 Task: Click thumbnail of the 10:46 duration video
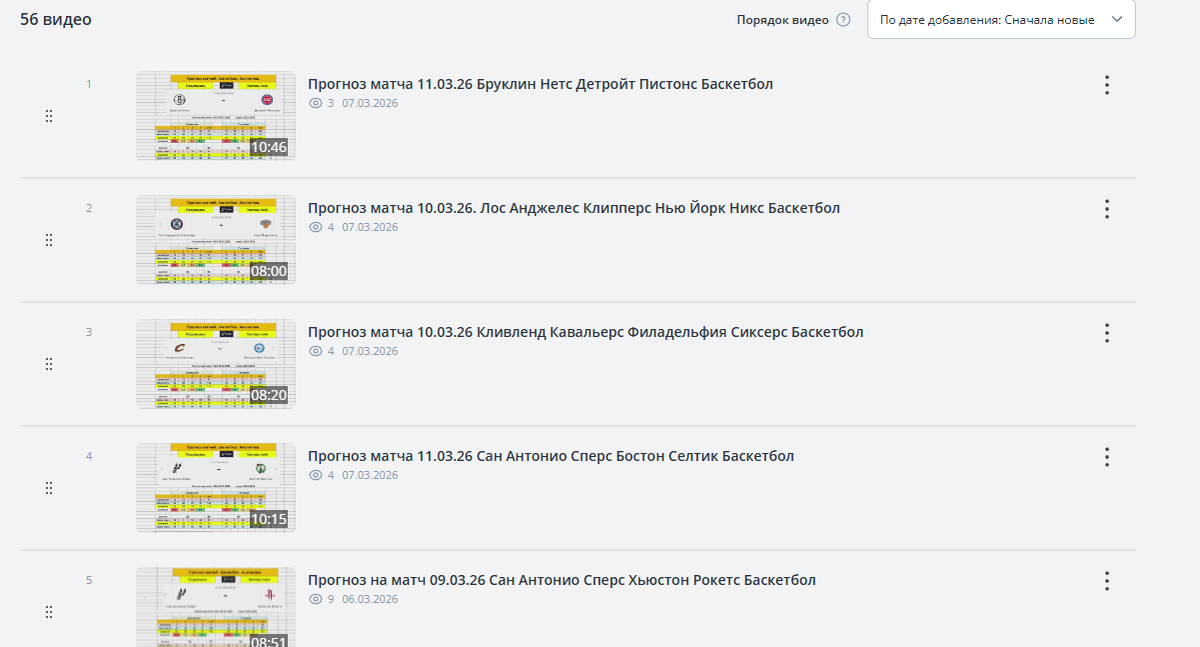tap(216, 116)
